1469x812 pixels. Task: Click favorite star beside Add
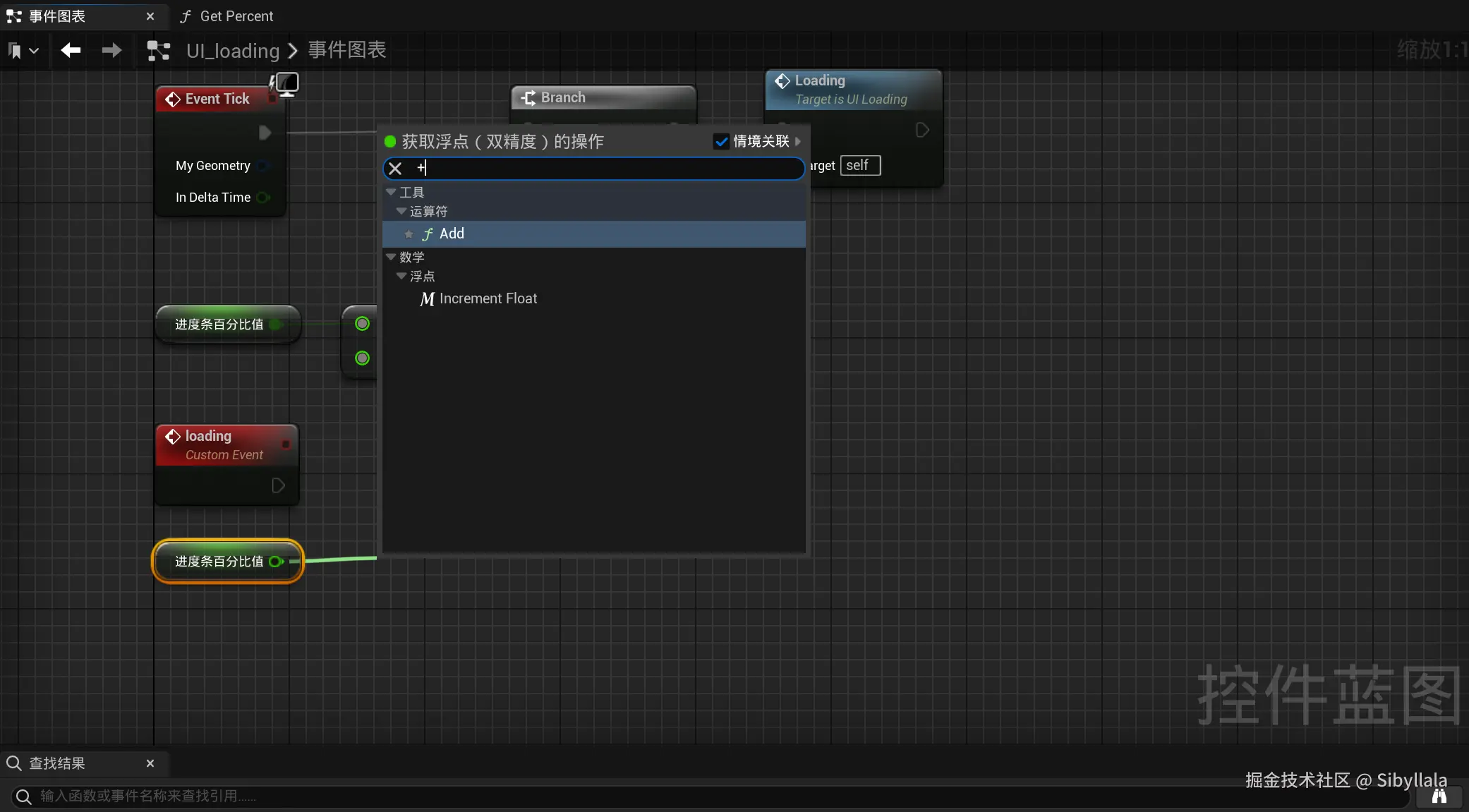click(409, 234)
